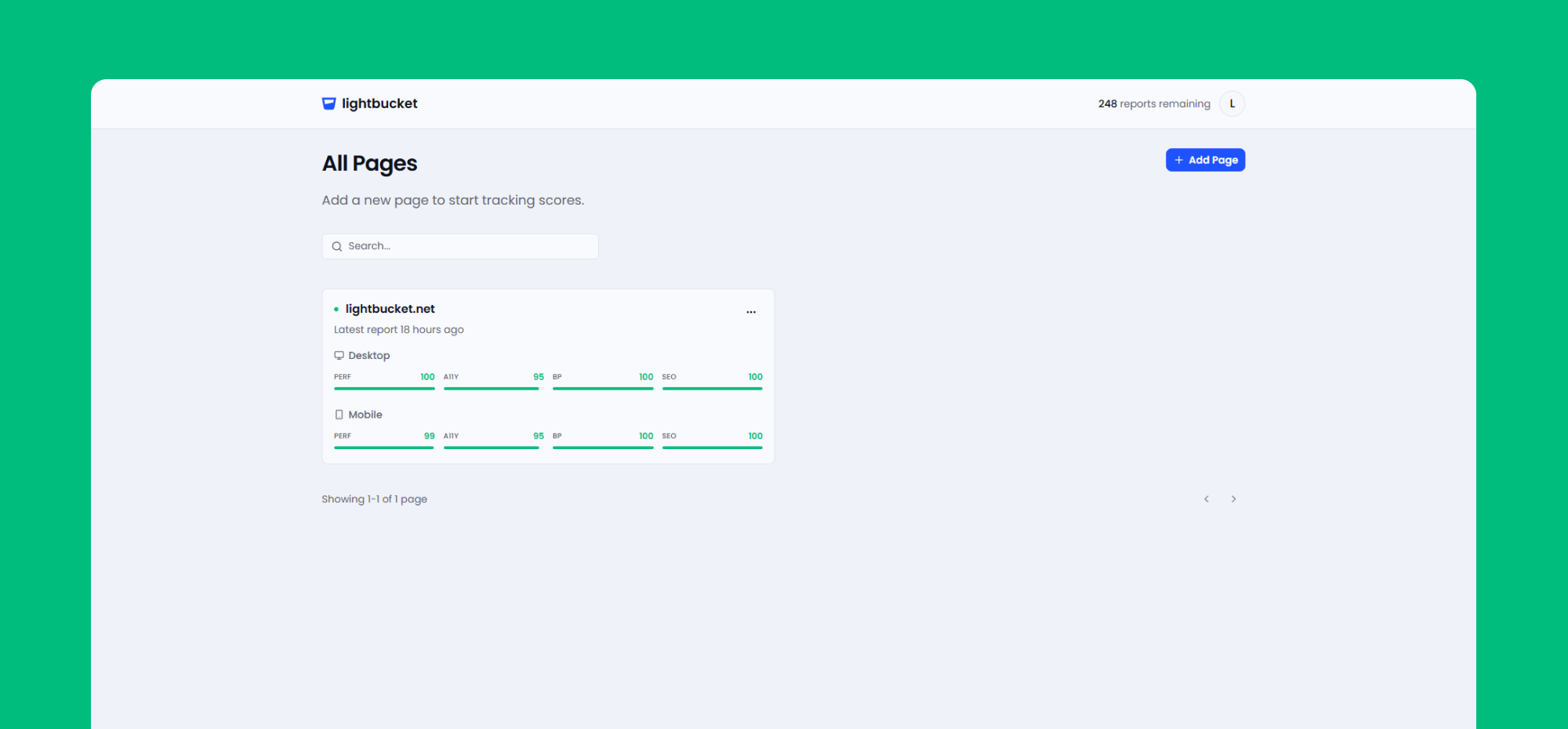This screenshot has height=729, width=1568.
Task: Go to the previous page arrow
Action: pos(1207,499)
